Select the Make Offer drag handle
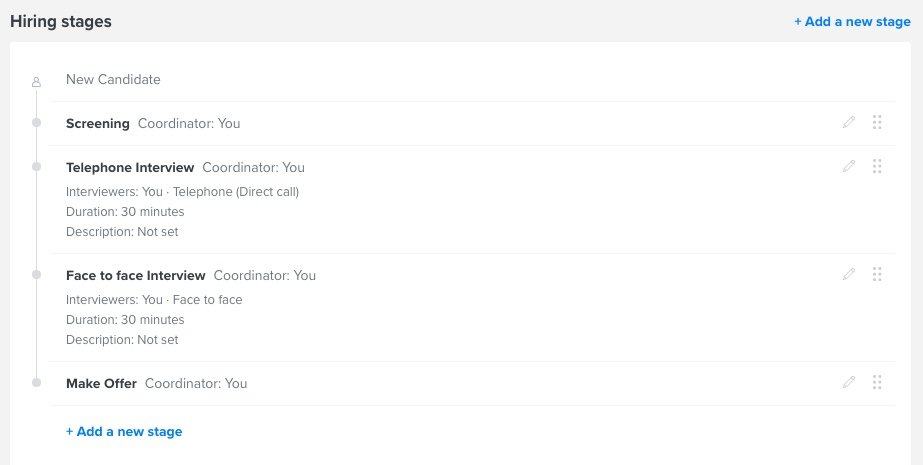This screenshot has height=465, width=923. (877, 382)
